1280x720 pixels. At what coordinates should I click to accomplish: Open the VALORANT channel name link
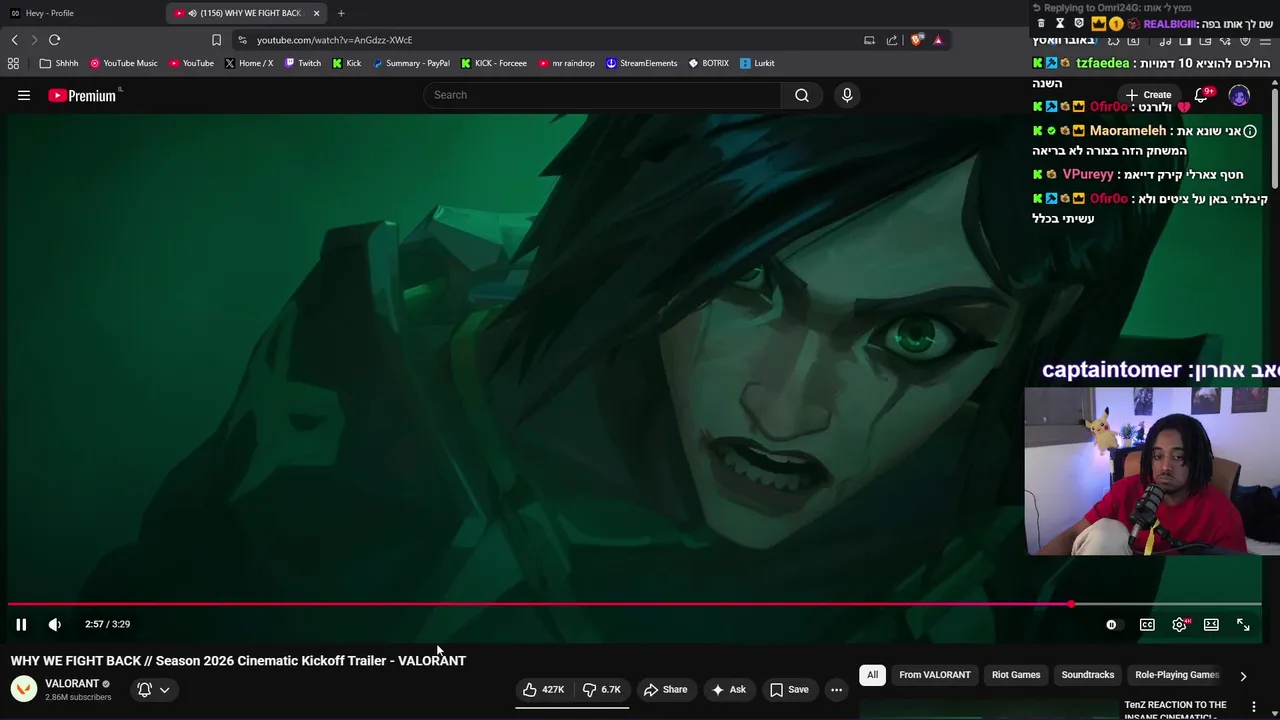coord(72,684)
